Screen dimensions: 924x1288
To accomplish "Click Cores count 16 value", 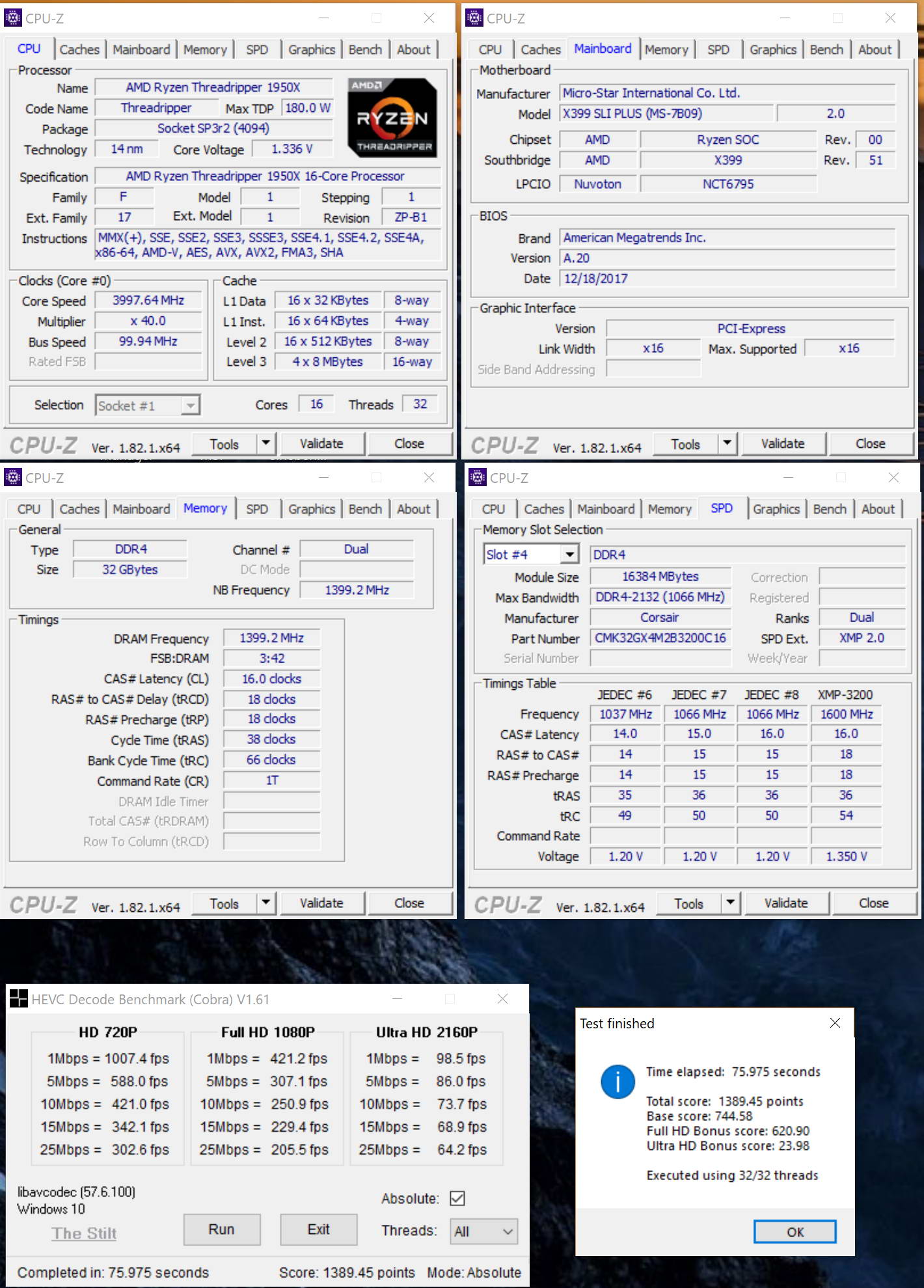I will point(316,404).
